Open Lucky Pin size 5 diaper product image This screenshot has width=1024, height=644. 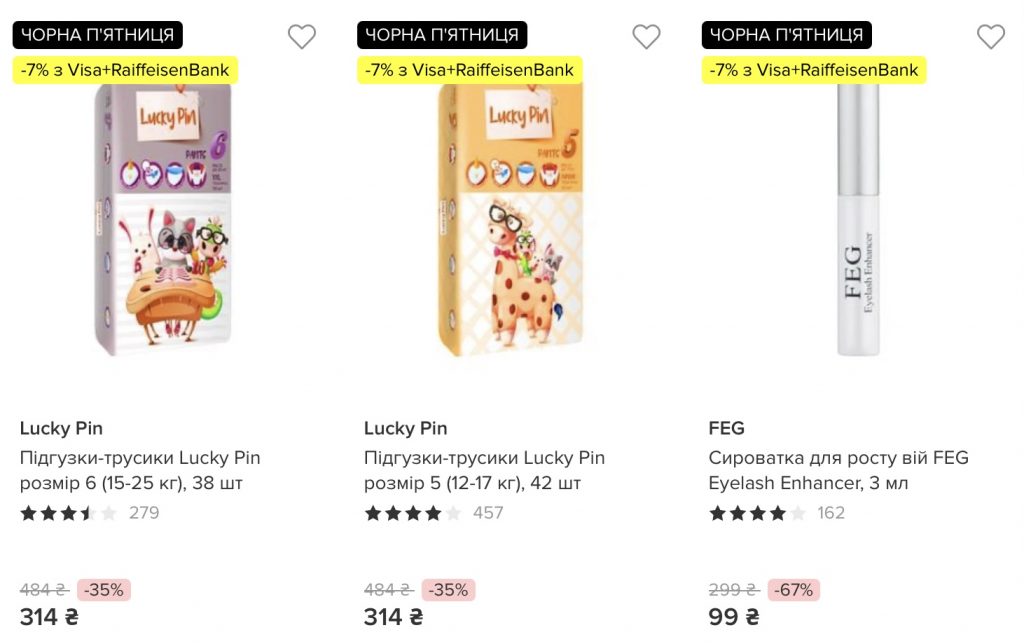click(x=510, y=222)
